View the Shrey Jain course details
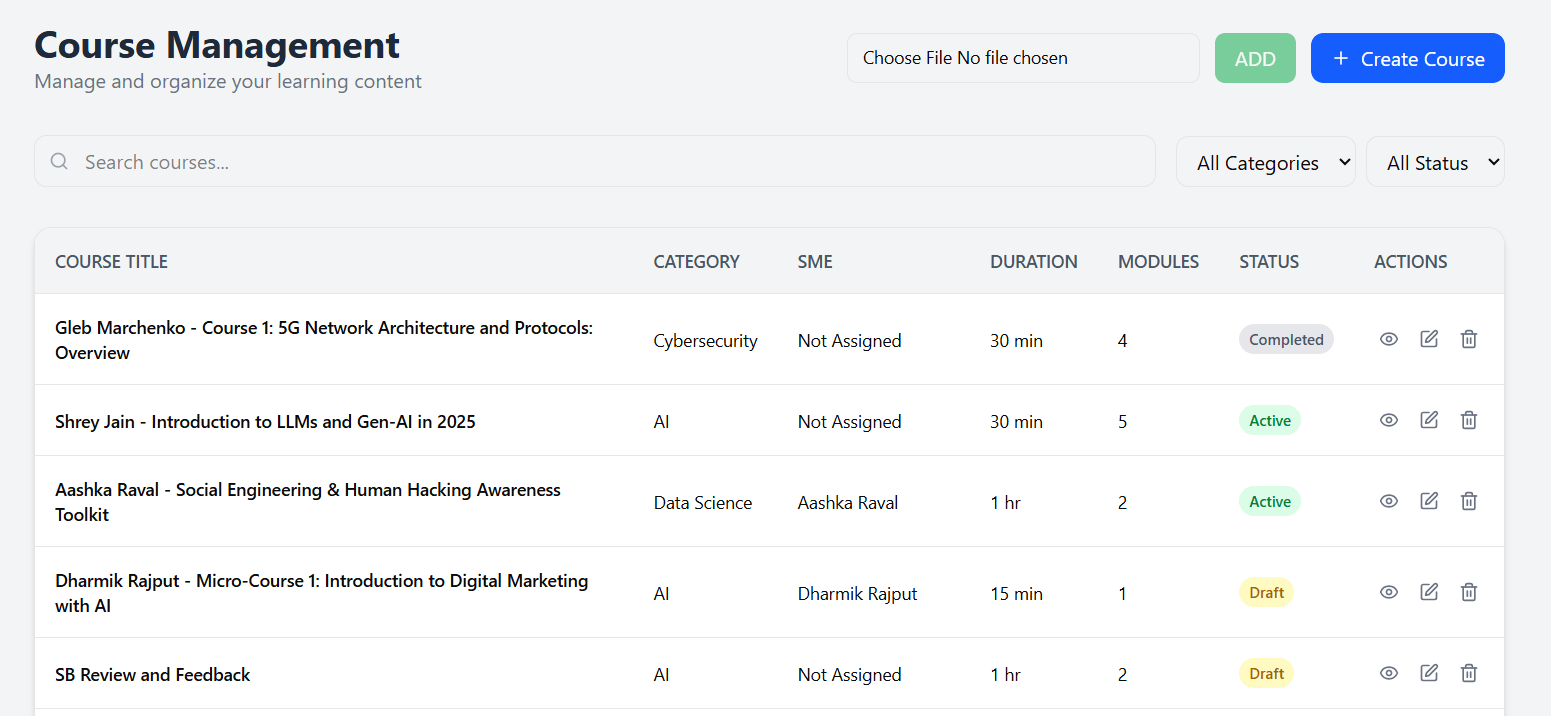 (1388, 420)
